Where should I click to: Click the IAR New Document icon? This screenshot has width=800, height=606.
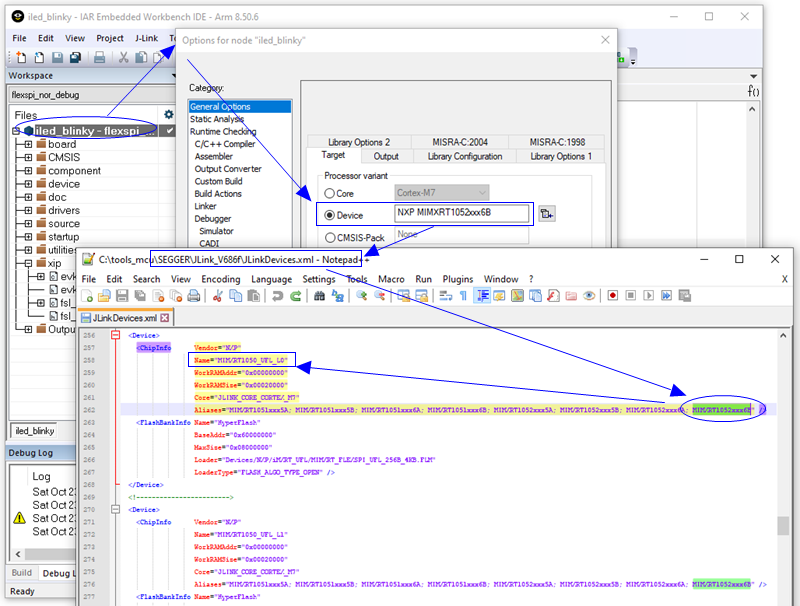click(22, 58)
